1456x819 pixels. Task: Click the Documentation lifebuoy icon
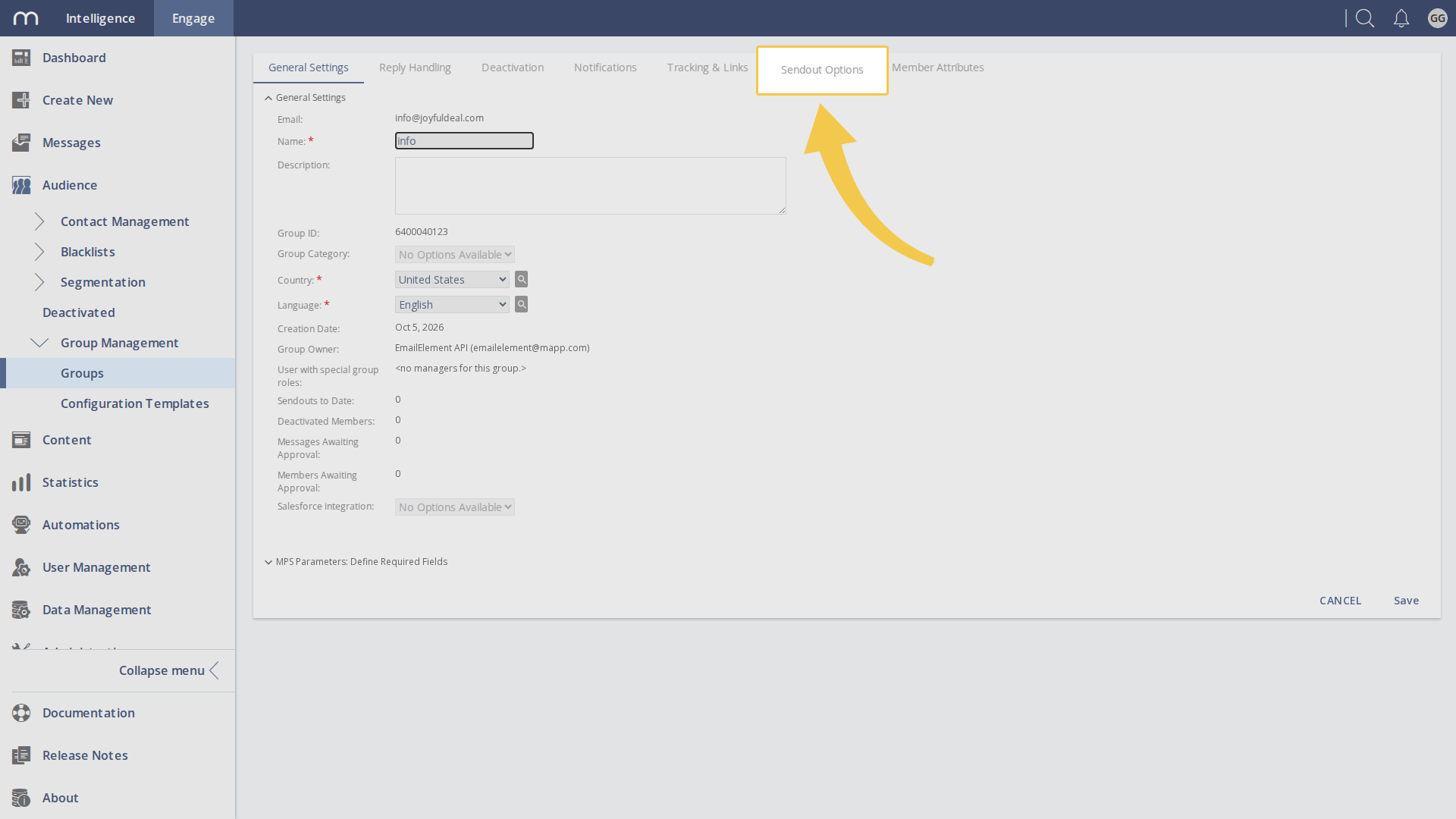[21, 713]
